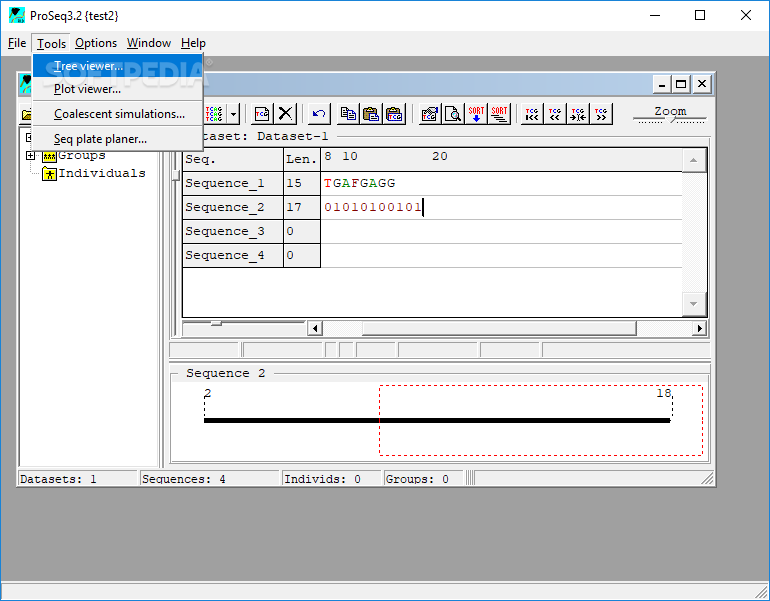Click the scroll up arrow in sequence grid

(693, 160)
